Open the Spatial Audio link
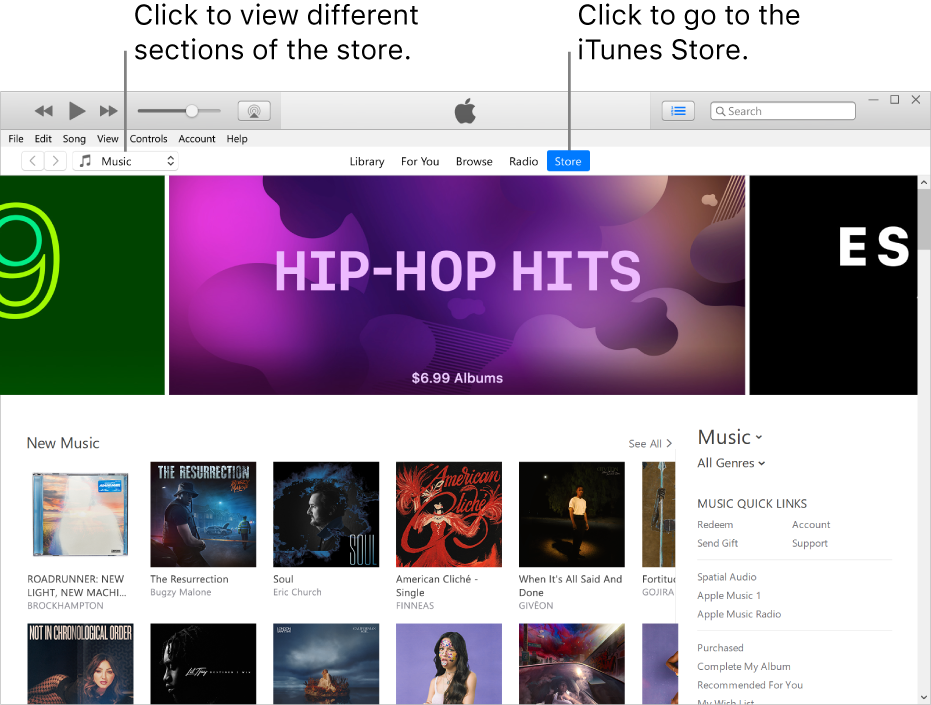Image resolution: width=931 pixels, height=705 pixels. (727, 577)
